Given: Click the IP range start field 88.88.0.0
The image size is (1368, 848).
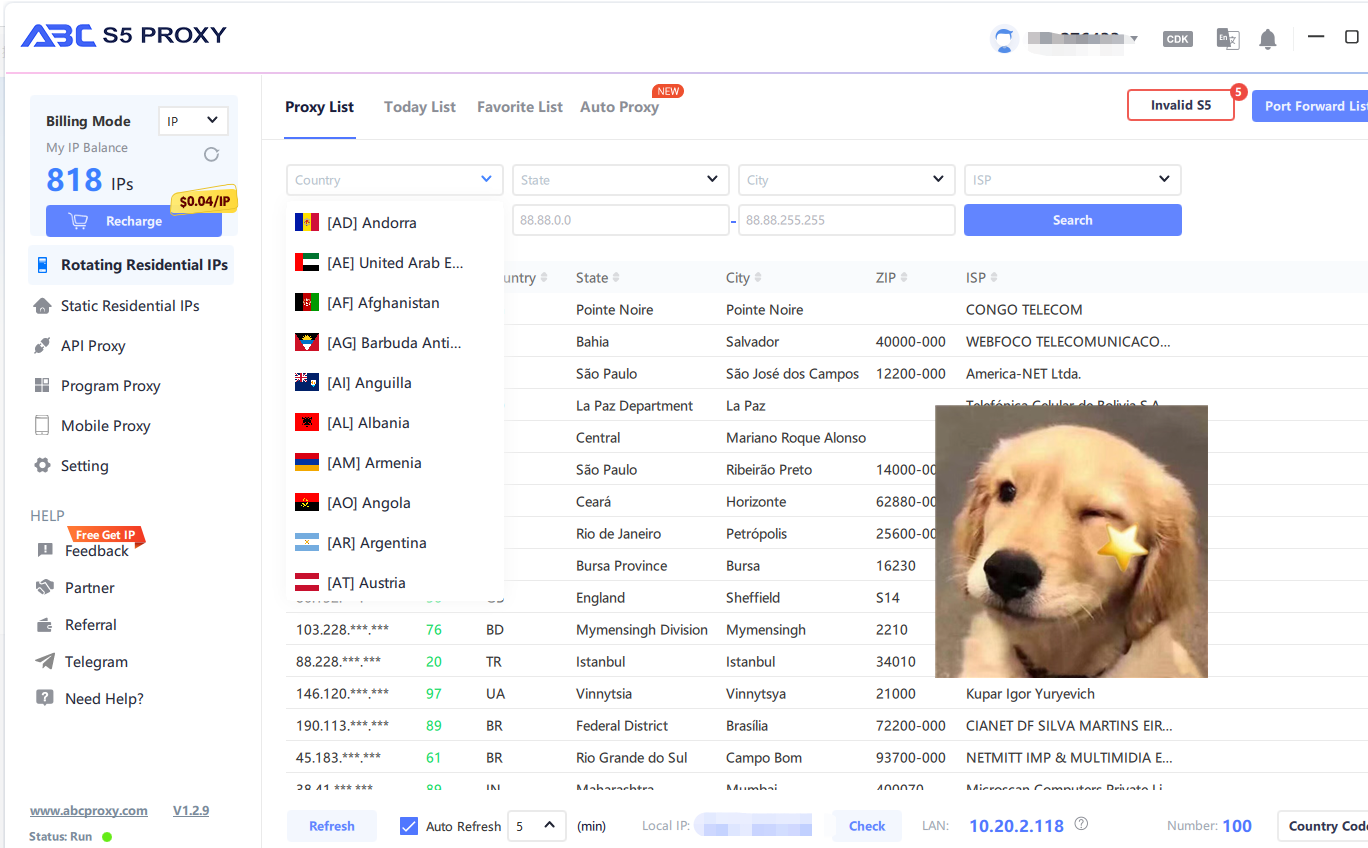Looking at the screenshot, I should (620, 220).
